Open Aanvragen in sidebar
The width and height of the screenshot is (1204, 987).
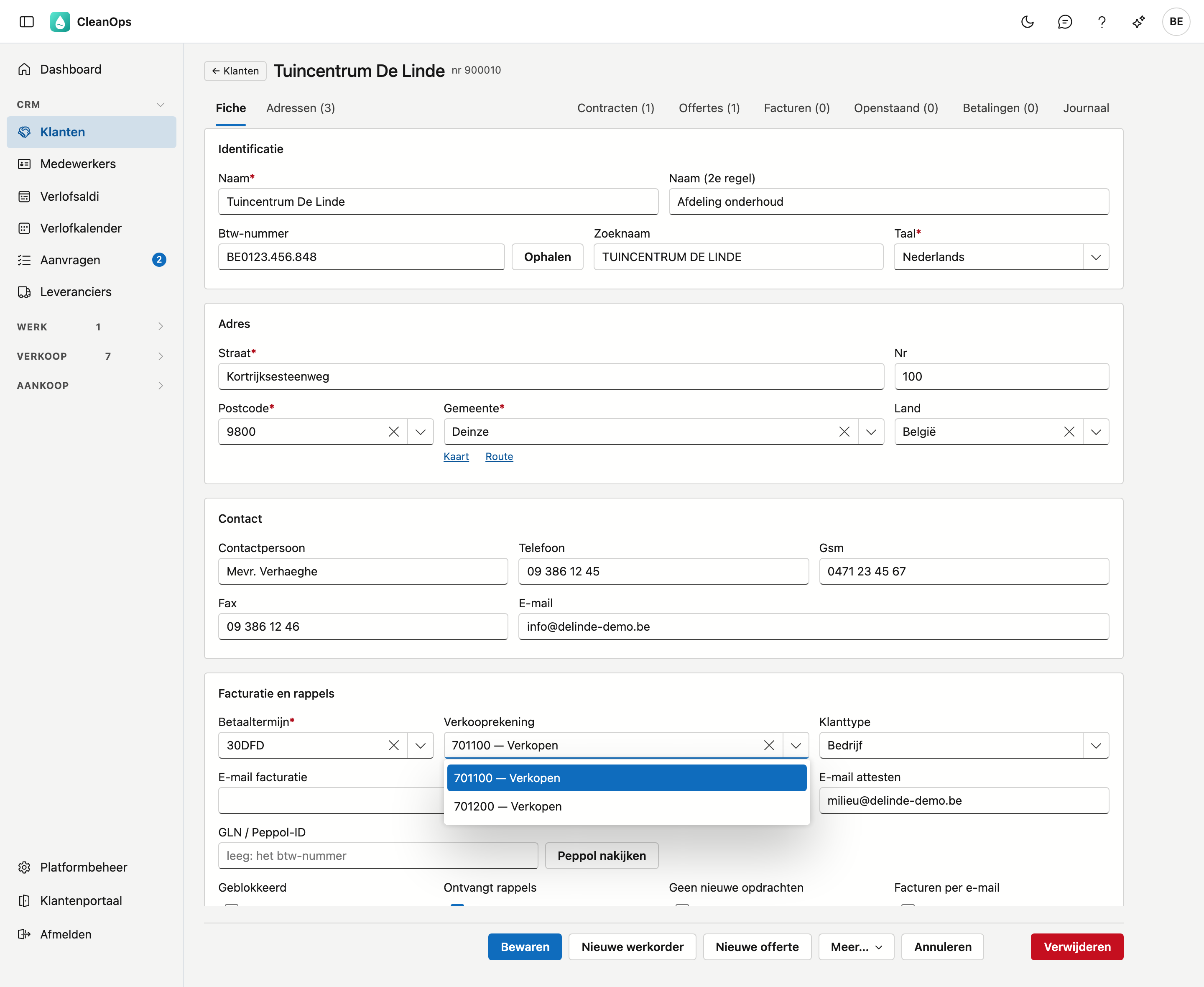pyautogui.click(x=92, y=260)
